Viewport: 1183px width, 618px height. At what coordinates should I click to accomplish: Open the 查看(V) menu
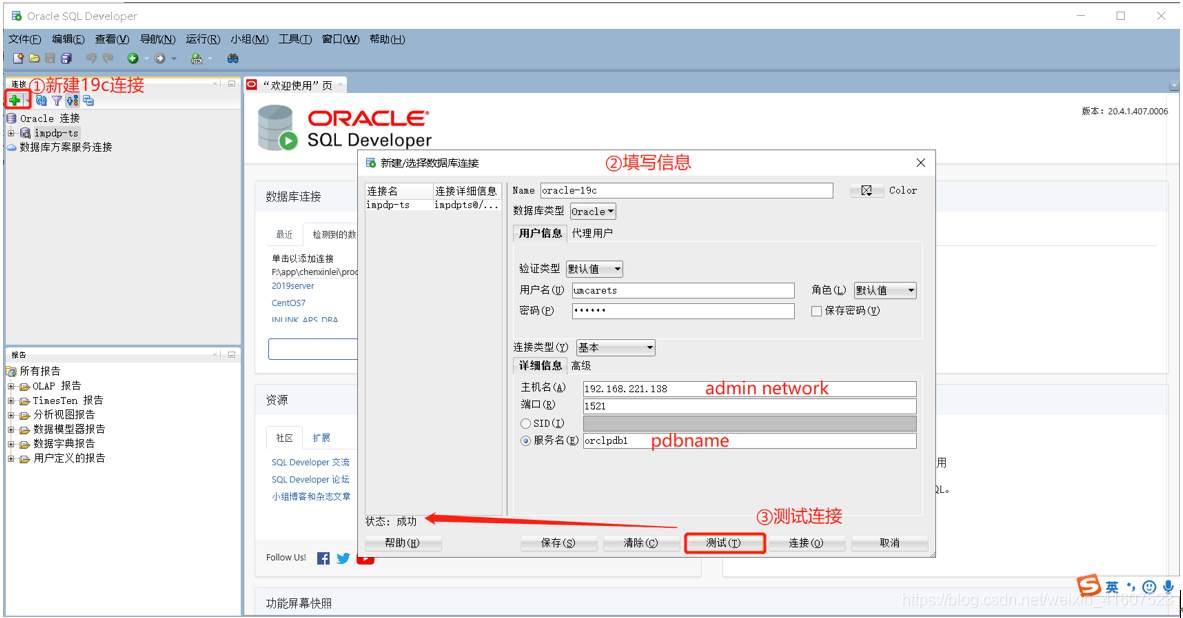(112, 39)
